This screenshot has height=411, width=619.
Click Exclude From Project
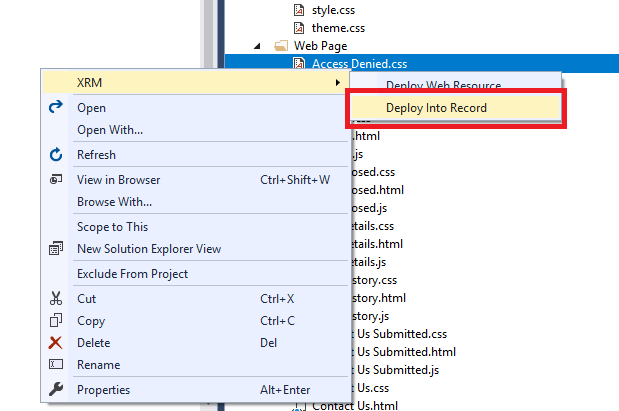point(132,274)
